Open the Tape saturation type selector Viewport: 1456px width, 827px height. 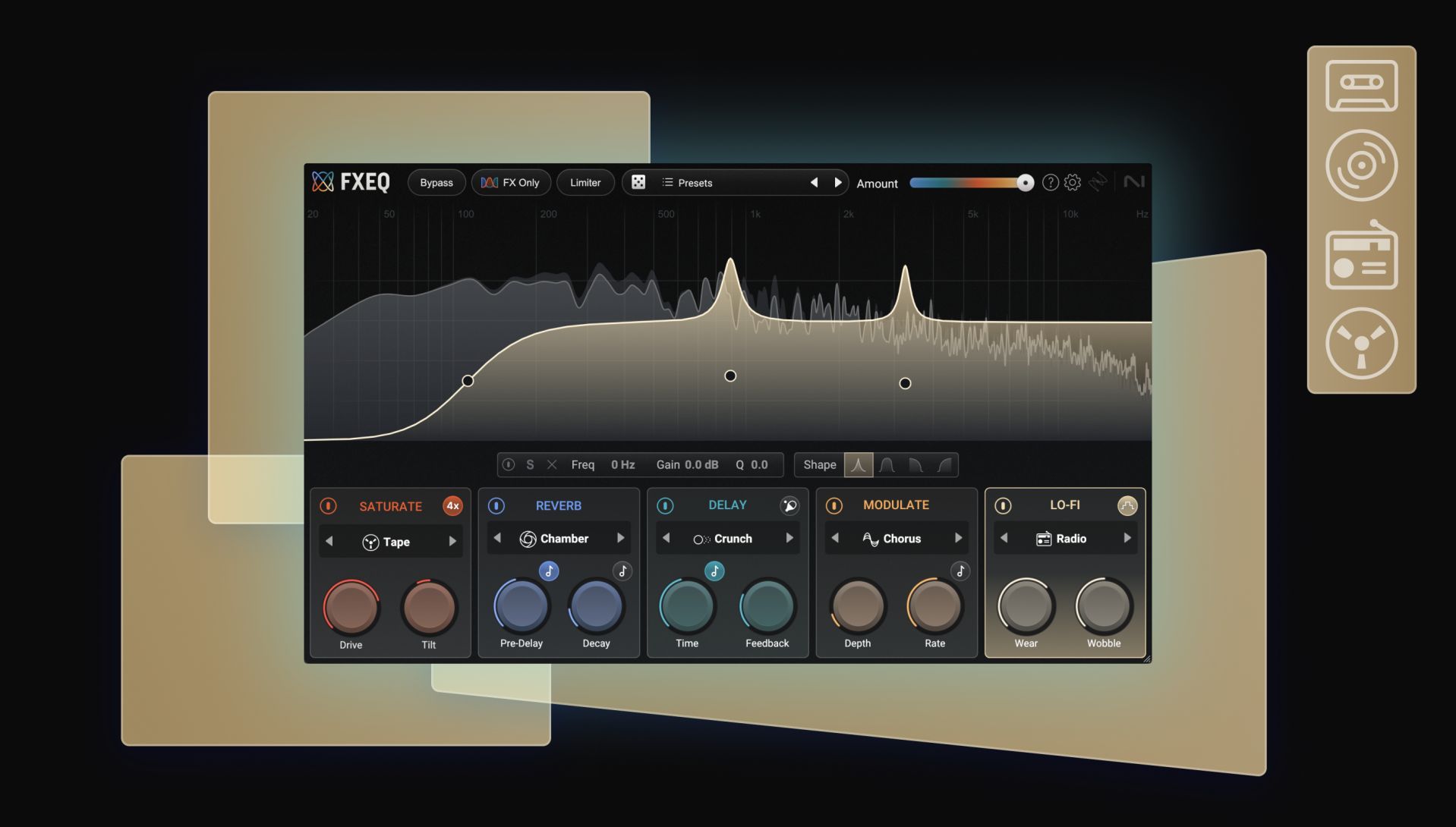(390, 542)
